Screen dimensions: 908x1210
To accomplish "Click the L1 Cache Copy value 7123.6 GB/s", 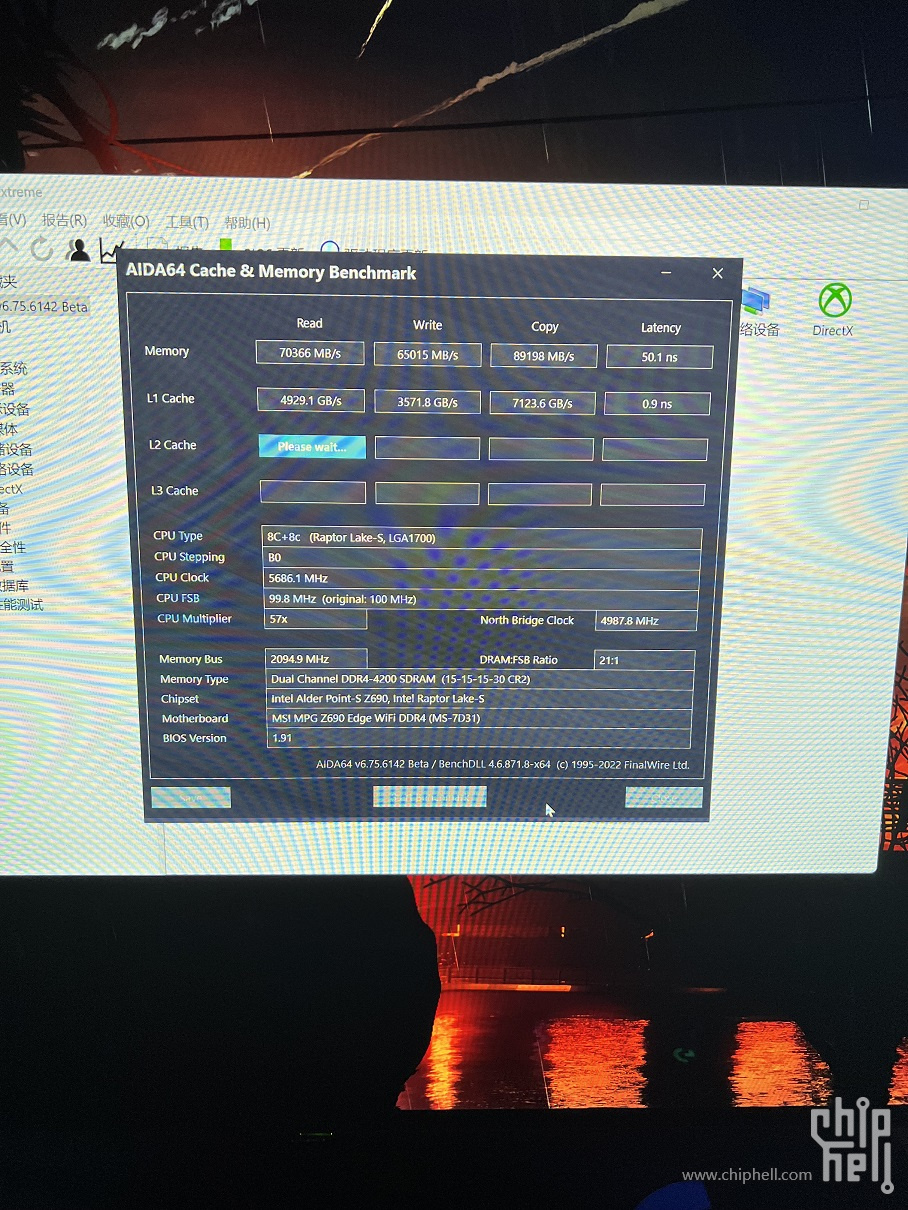I will [x=543, y=403].
